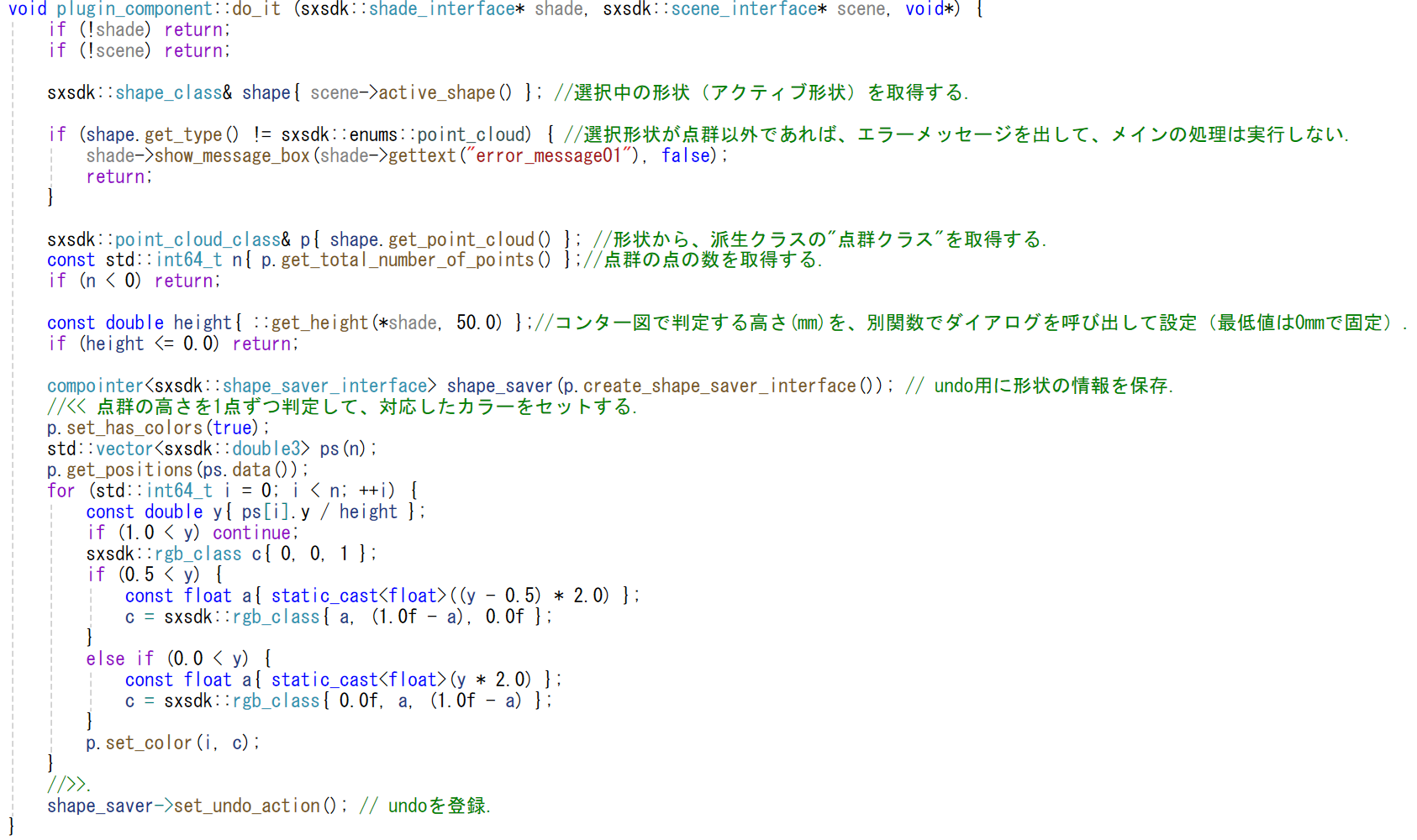
Task: Click the show_message_box method call
Action: point(233,155)
